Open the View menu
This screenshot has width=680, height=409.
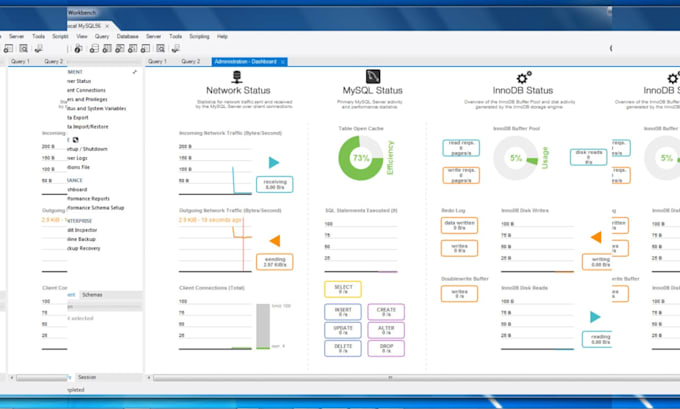coord(82,36)
